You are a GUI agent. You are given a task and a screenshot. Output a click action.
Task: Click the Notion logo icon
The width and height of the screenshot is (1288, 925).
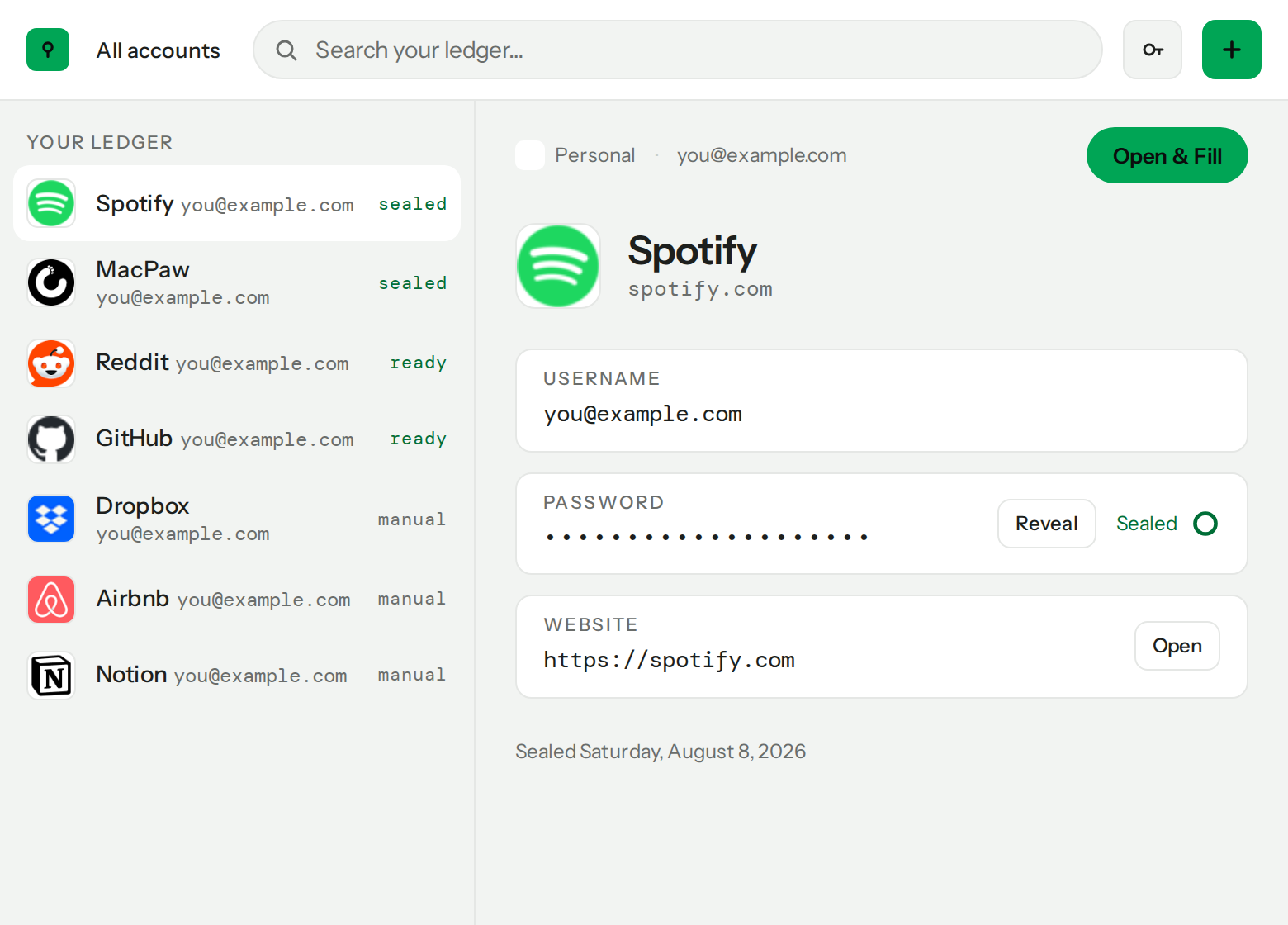click(x=51, y=676)
